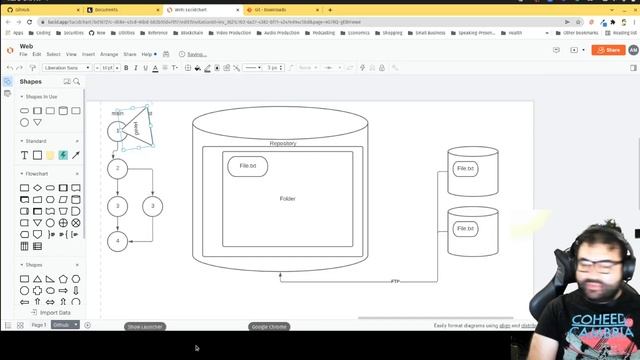Collapse the Standard shapes section
640x360 pixels.
pyautogui.click(x=22, y=141)
